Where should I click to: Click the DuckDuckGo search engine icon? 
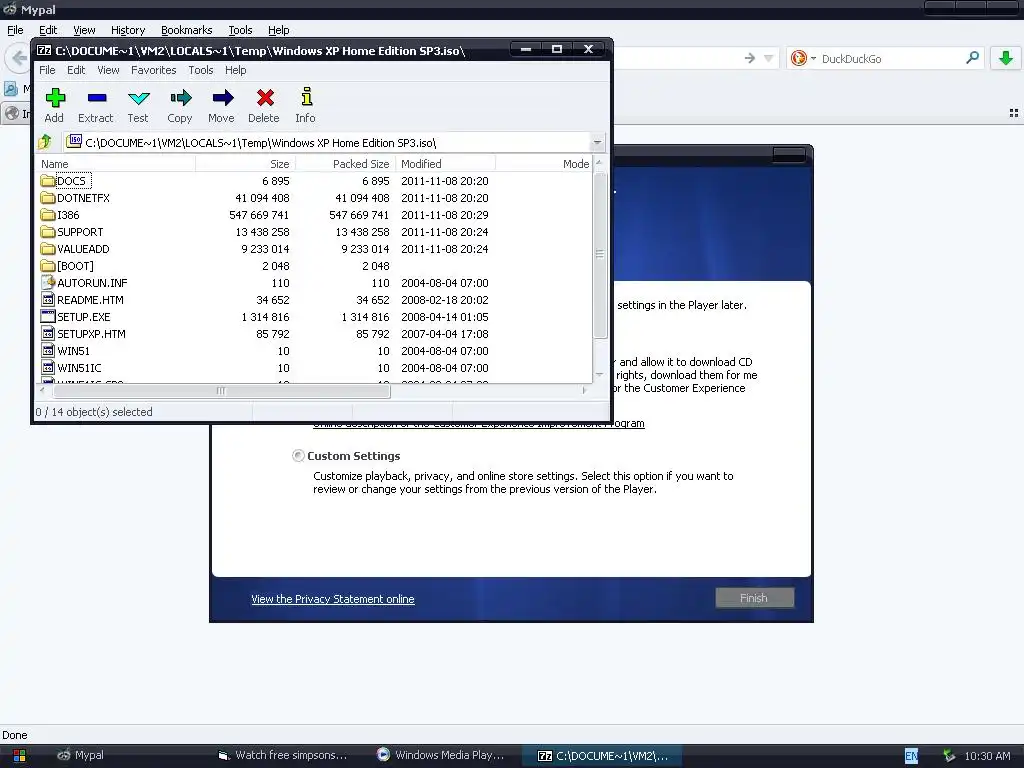coord(798,58)
